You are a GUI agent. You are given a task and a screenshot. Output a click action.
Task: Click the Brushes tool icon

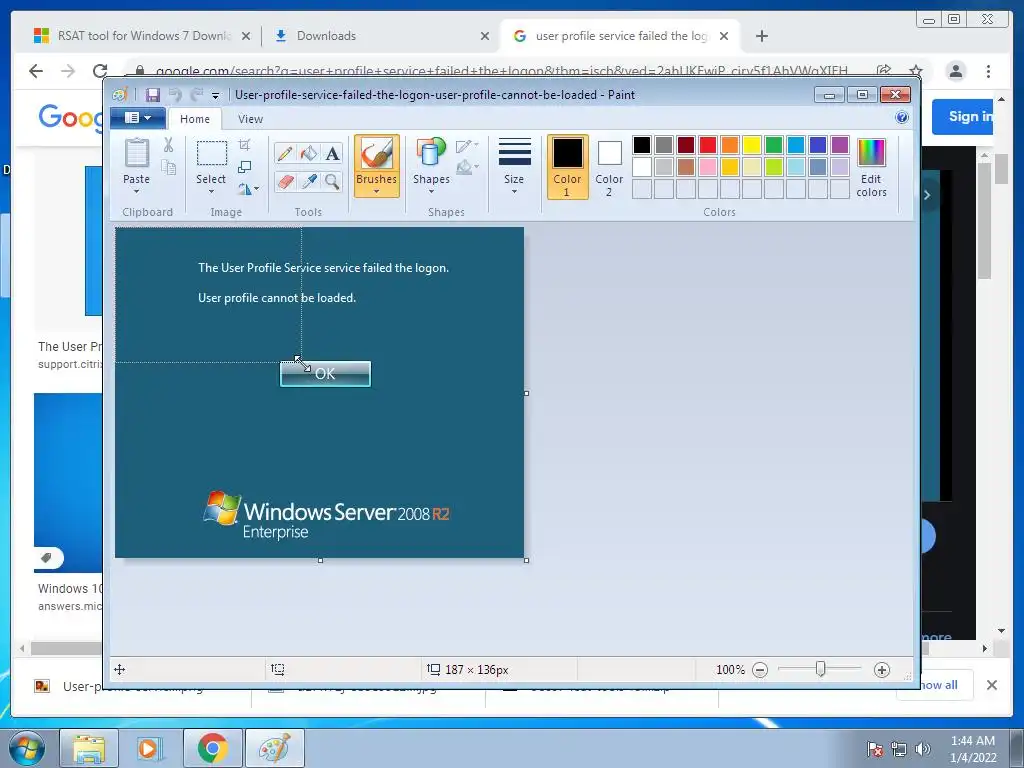(377, 154)
